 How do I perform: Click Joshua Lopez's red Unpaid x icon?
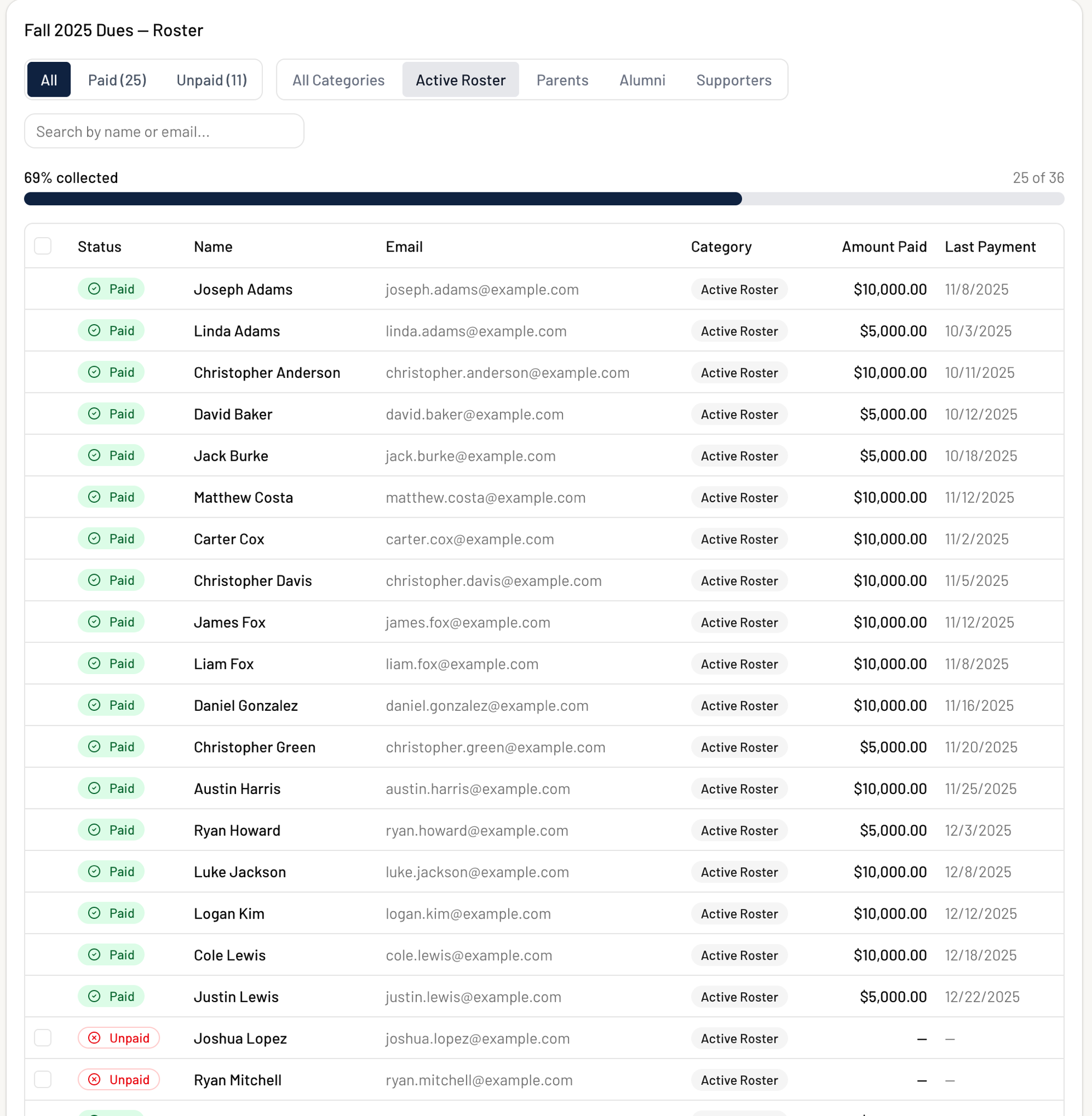(x=94, y=1038)
